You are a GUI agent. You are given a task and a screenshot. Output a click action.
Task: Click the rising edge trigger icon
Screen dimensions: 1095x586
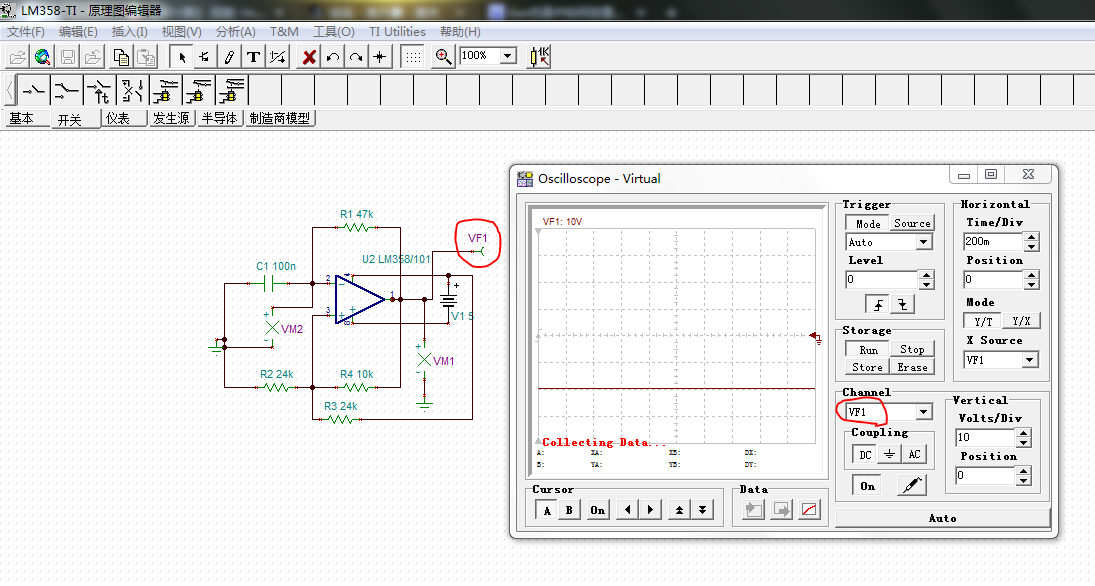click(x=879, y=305)
